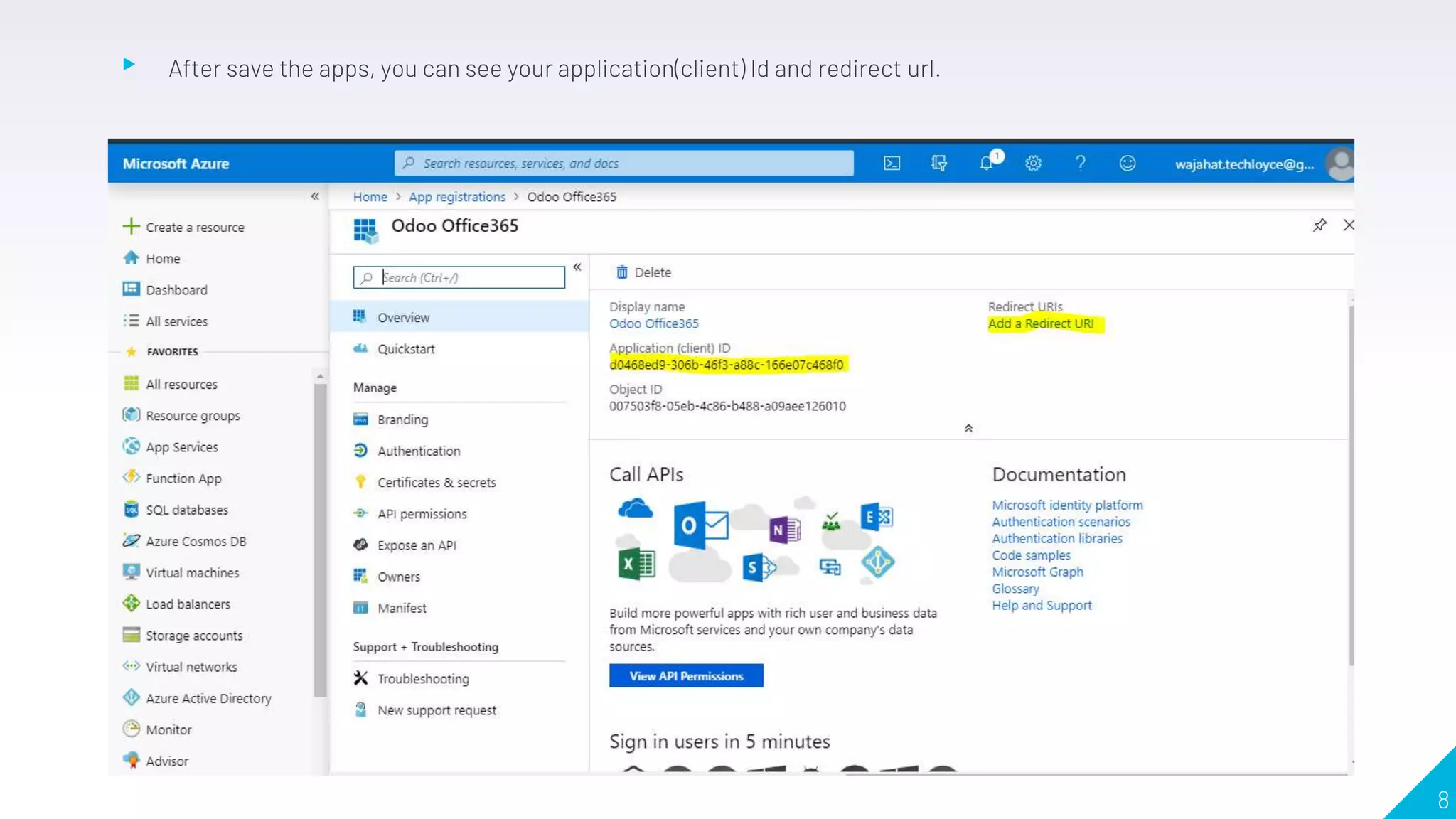Viewport: 1456px width, 819px height.
Task: Open Monitor in the sidebar
Action: [x=157, y=729]
